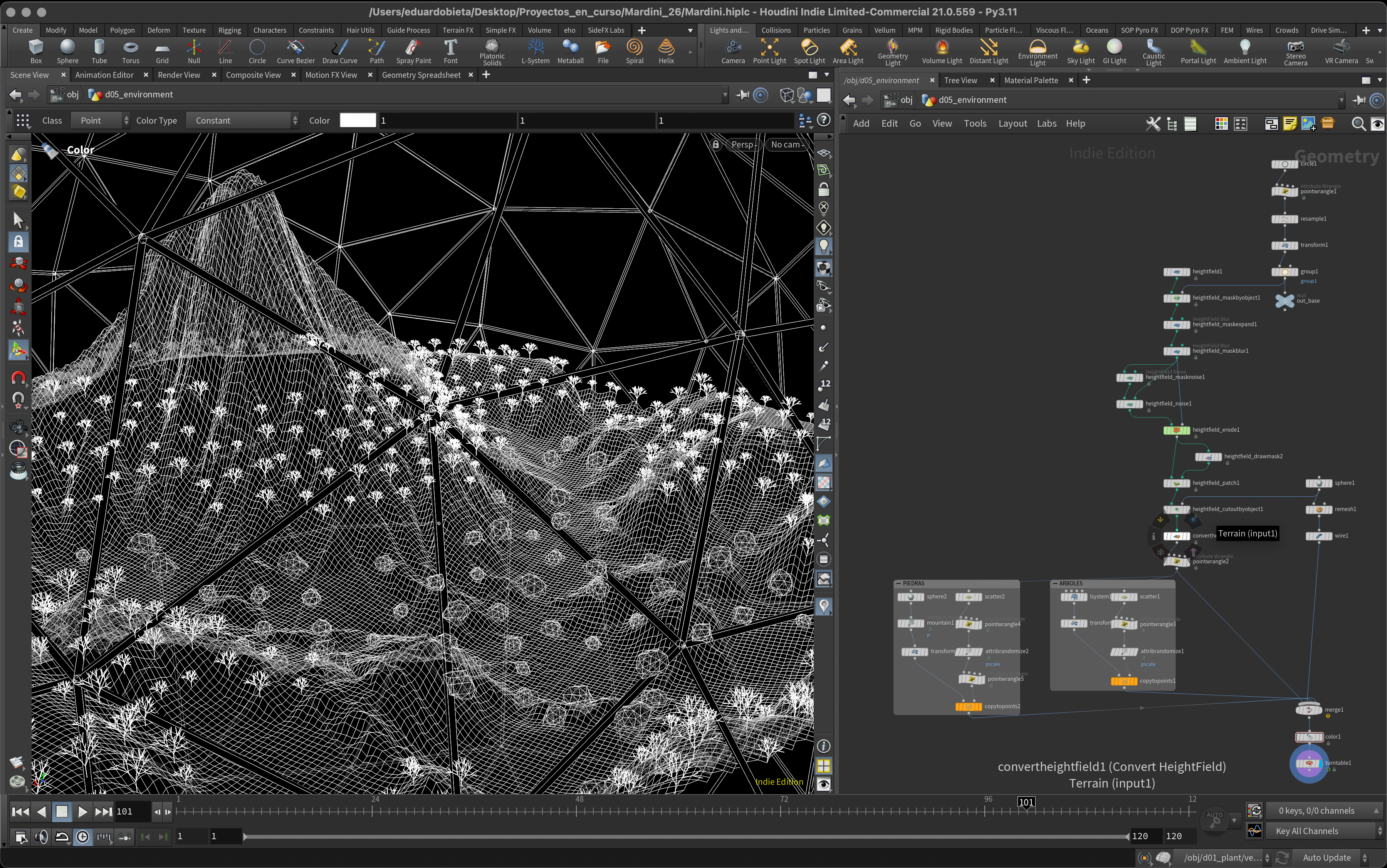
Task: Toggle viewport lock icon beside Persp
Action: pyautogui.click(x=715, y=145)
